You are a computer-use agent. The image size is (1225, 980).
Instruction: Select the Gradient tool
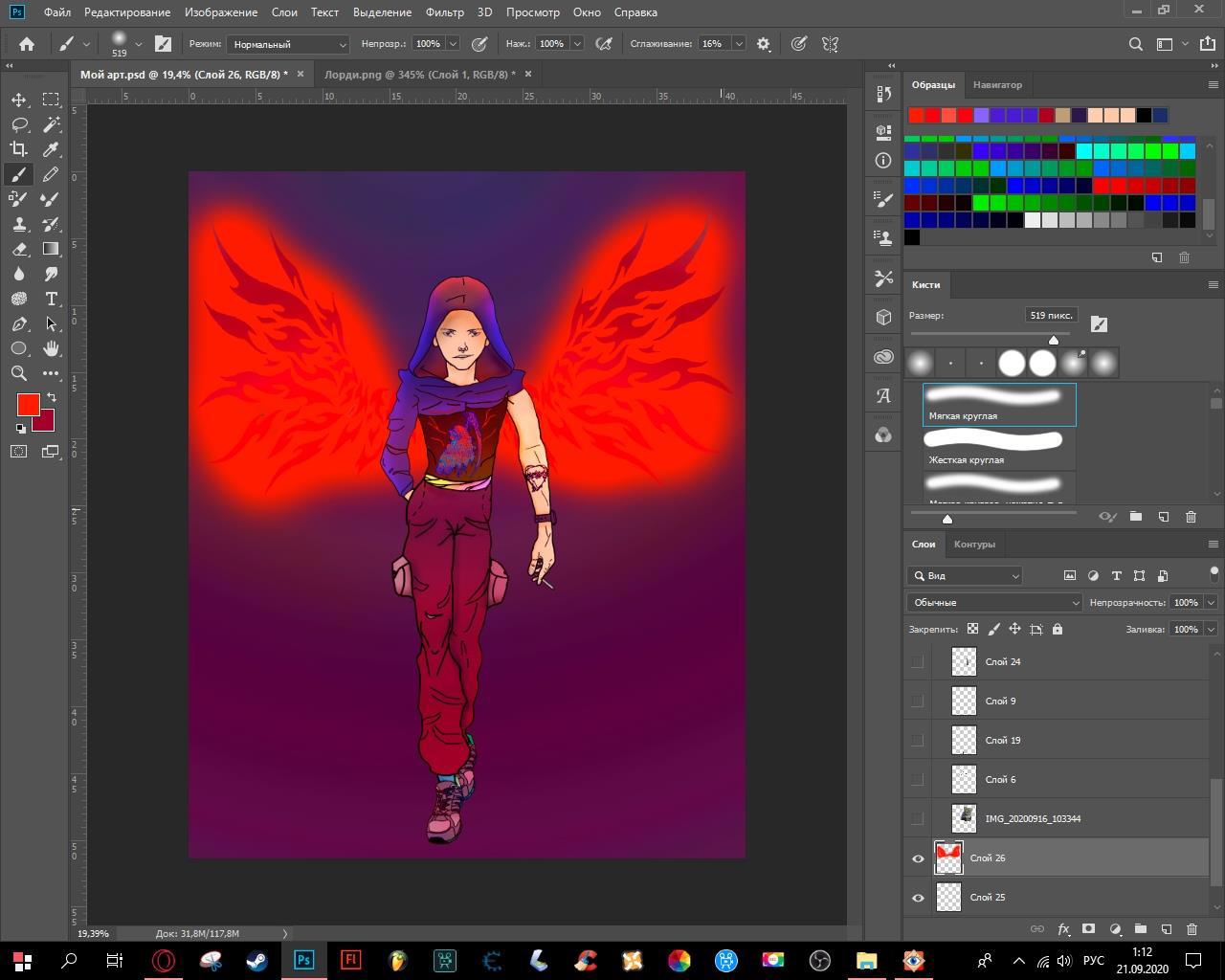[x=51, y=249]
